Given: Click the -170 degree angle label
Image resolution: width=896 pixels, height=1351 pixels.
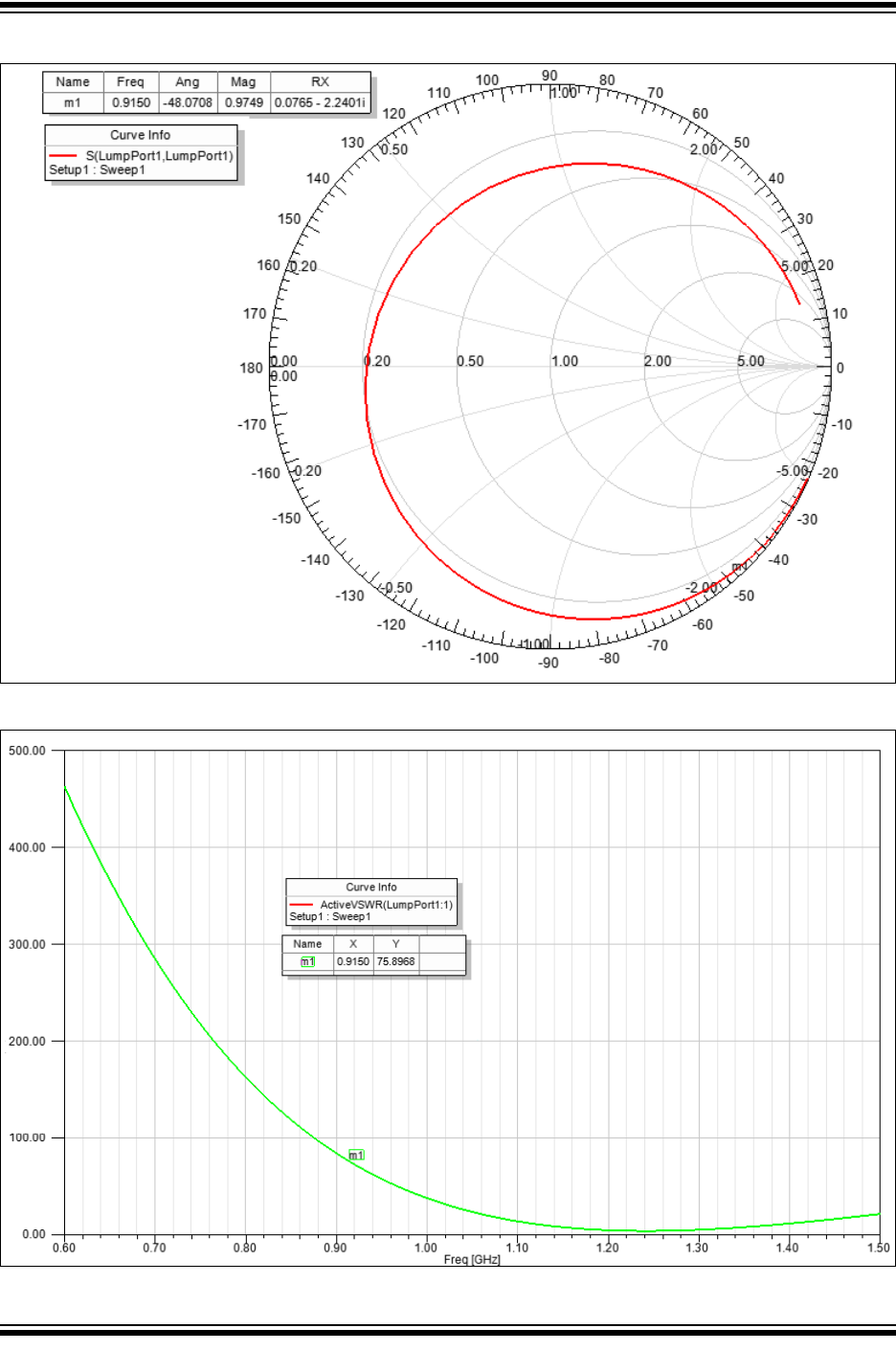Looking at the screenshot, I should click(252, 424).
